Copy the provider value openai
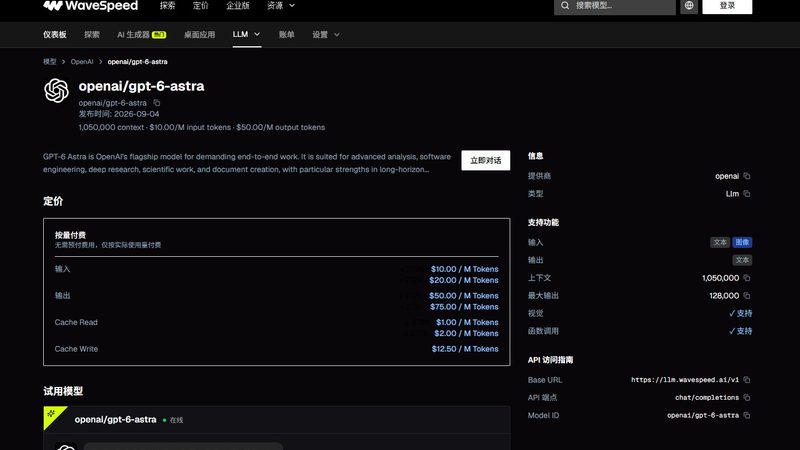Image resolution: width=800 pixels, height=450 pixels. pyautogui.click(x=747, y=176)
